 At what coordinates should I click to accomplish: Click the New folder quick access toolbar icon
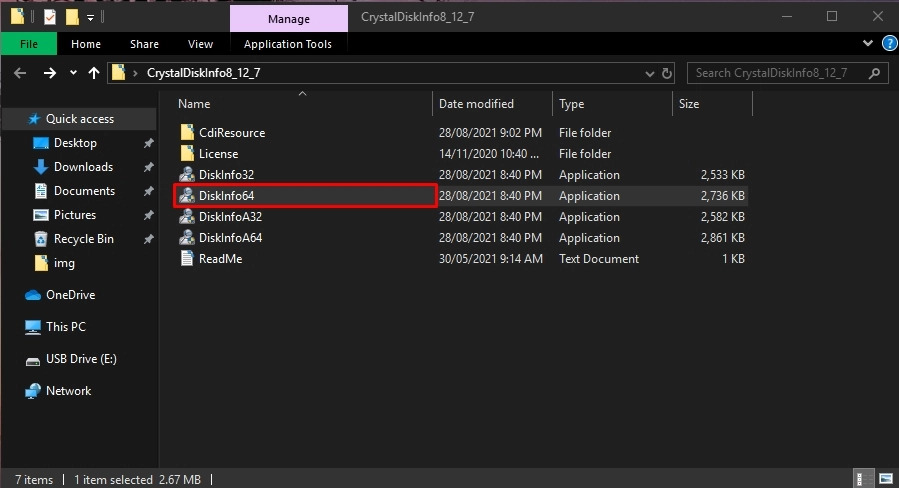pyautogui.click(x=72, y=17)
